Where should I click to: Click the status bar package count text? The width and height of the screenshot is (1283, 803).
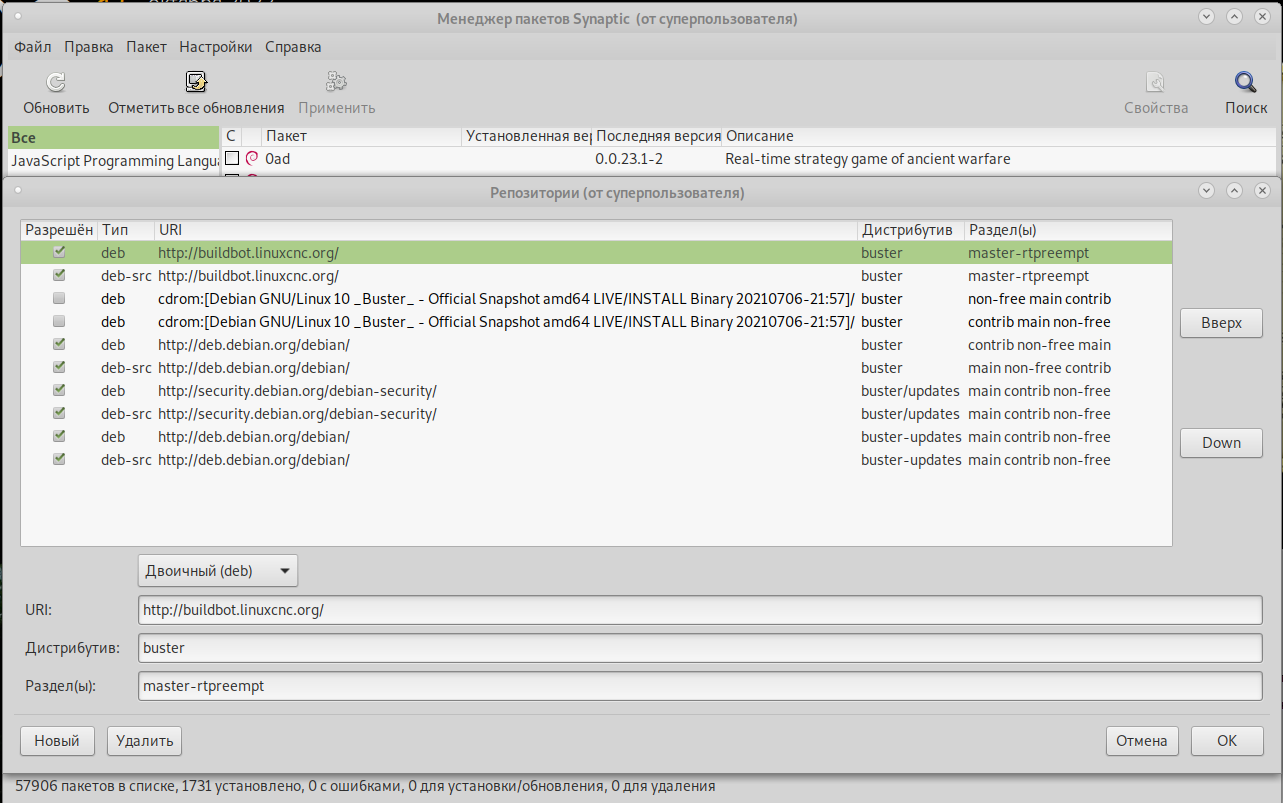click(x=365, y=786)
